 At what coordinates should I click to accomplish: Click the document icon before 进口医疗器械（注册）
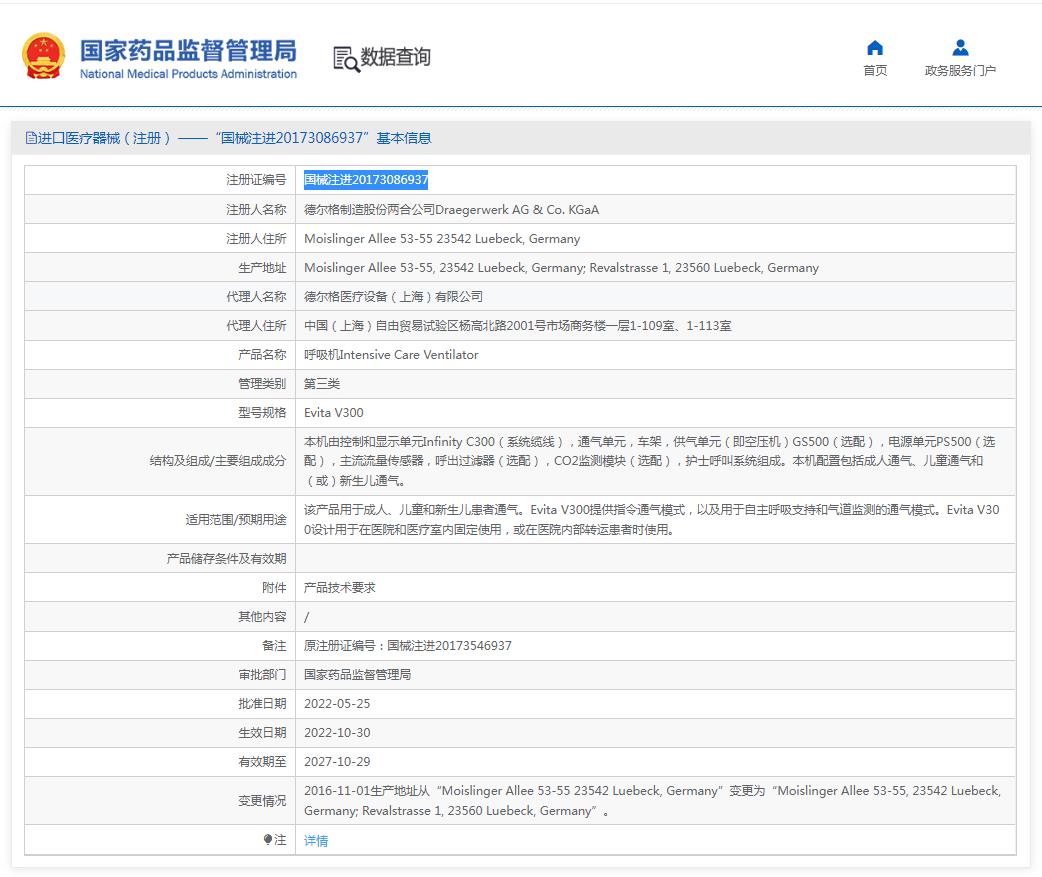coord(28,137)
